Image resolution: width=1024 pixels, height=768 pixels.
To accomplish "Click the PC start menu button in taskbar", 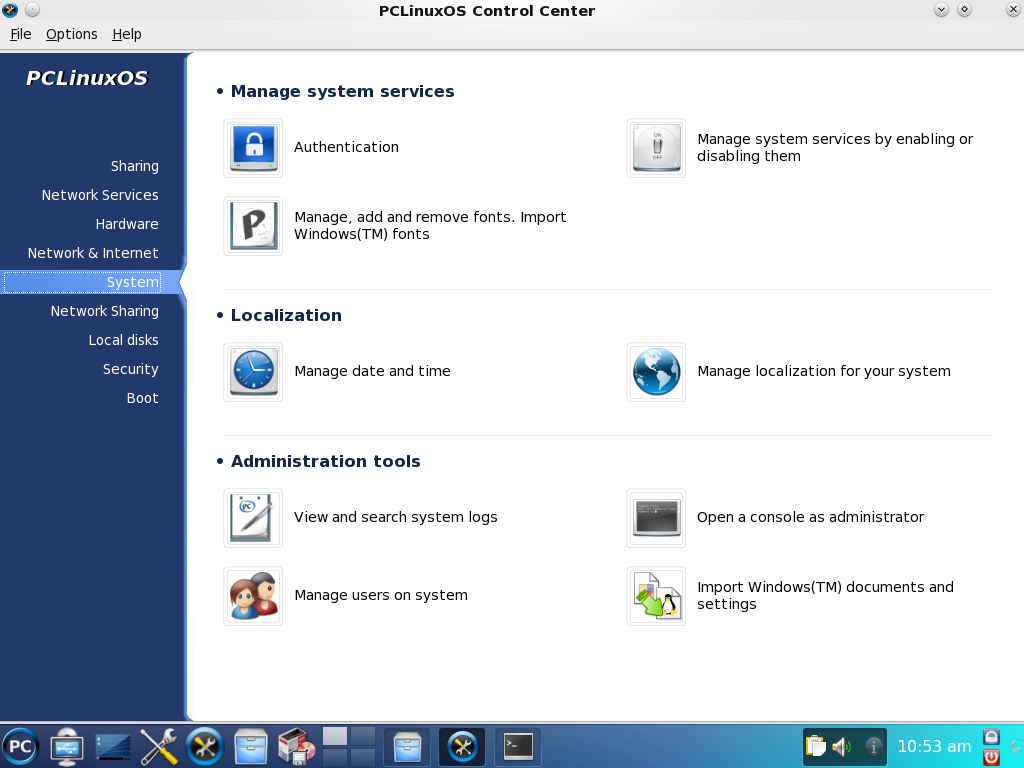I will (20, 746).
